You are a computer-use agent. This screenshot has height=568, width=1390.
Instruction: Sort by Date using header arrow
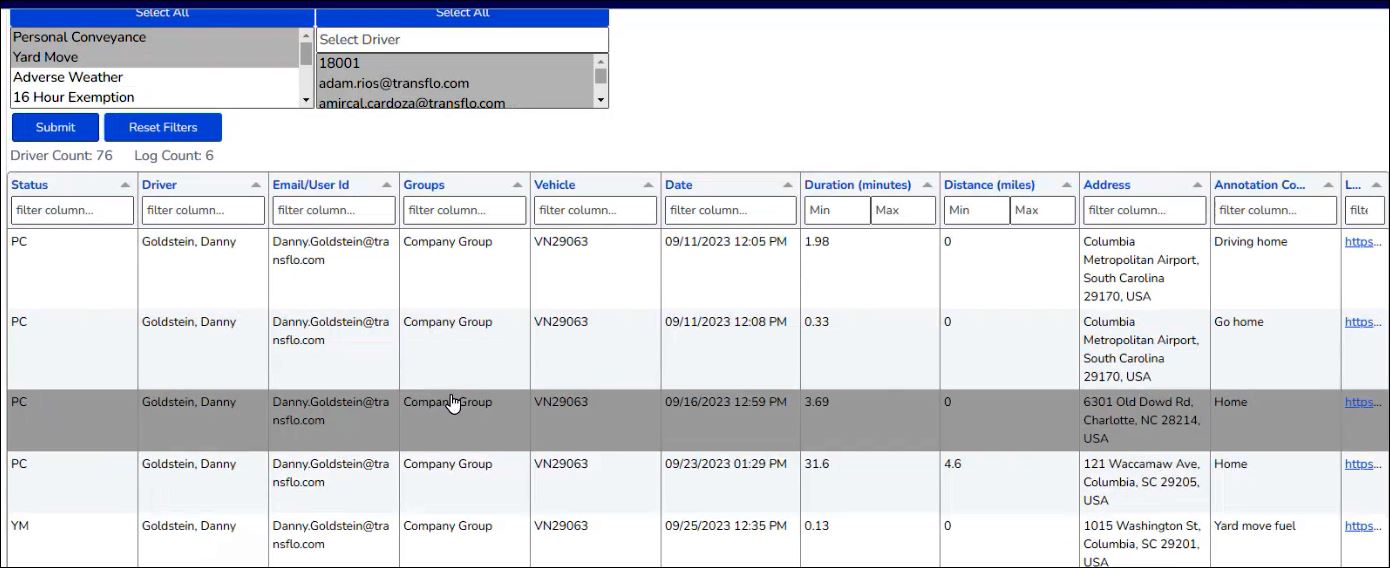coord(787,185)
